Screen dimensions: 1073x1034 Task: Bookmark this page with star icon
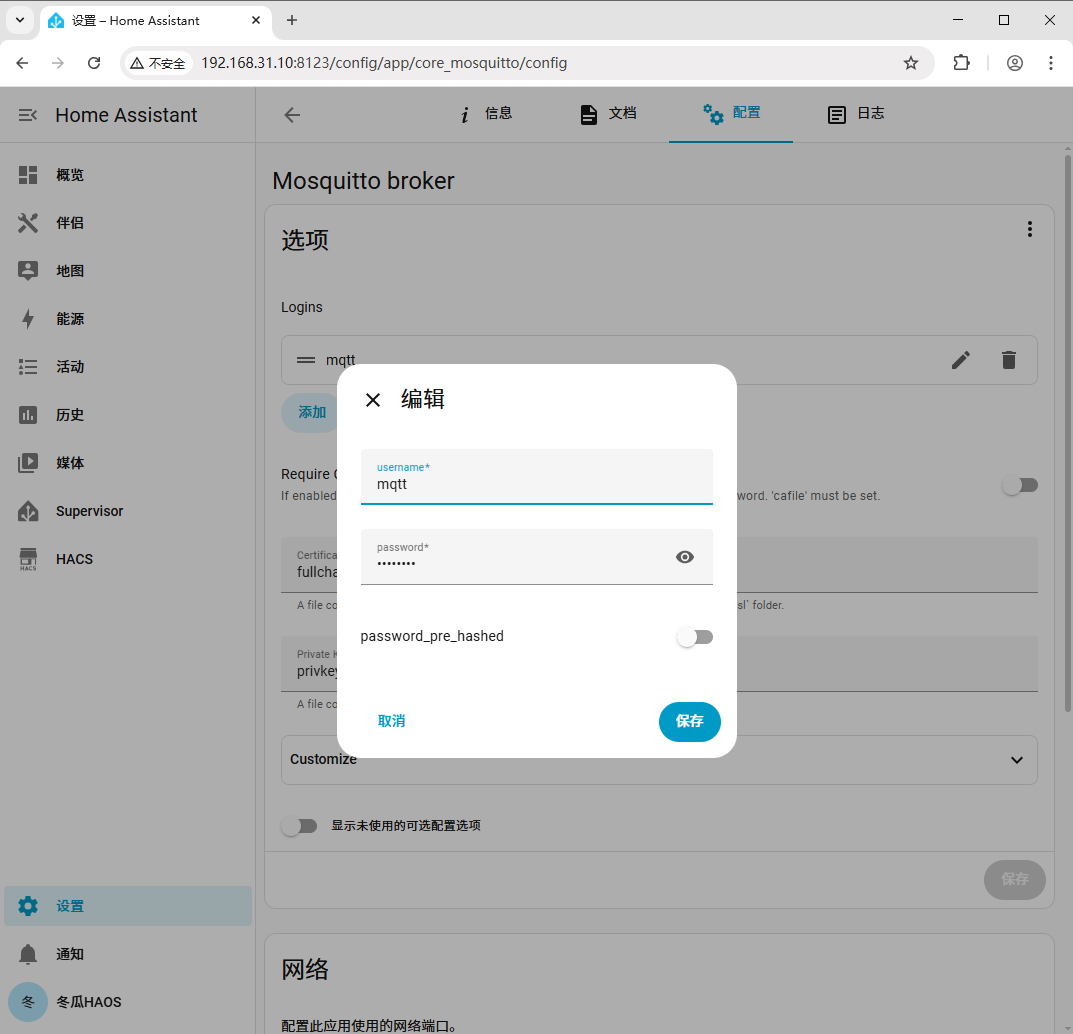910,63
